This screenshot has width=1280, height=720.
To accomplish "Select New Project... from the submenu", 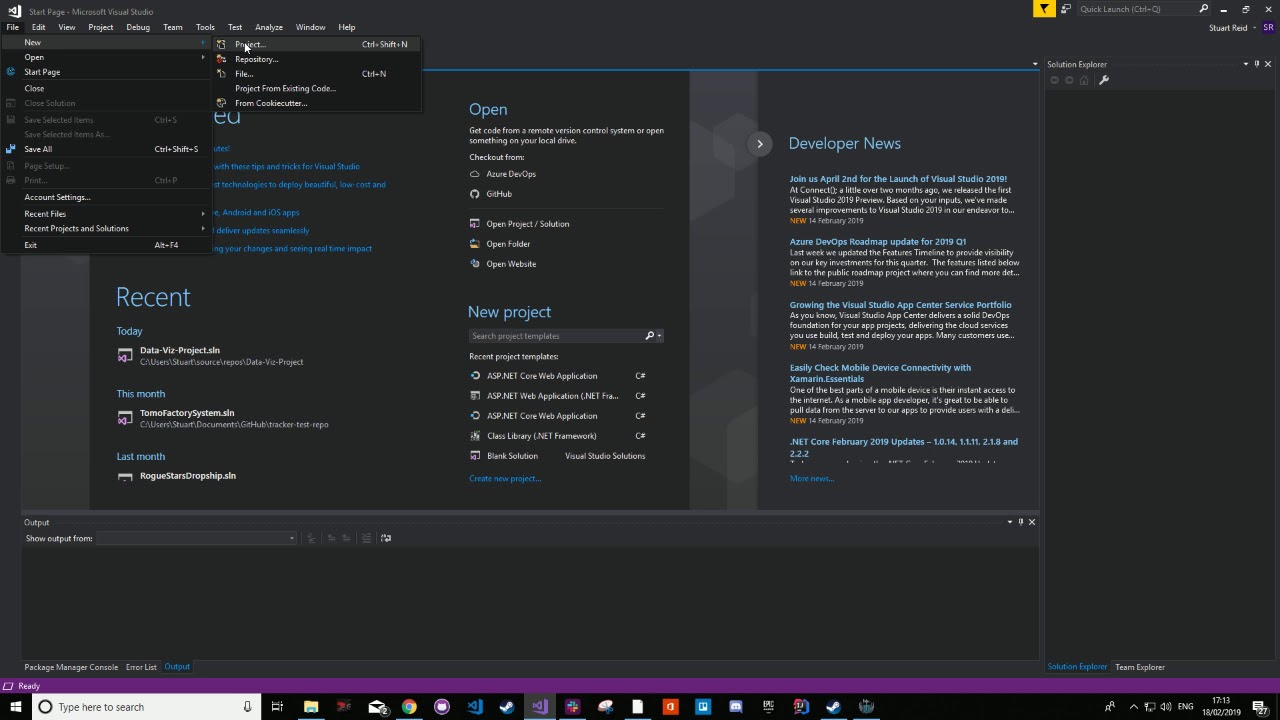I will pyautogui.click(x=316, y=44).
